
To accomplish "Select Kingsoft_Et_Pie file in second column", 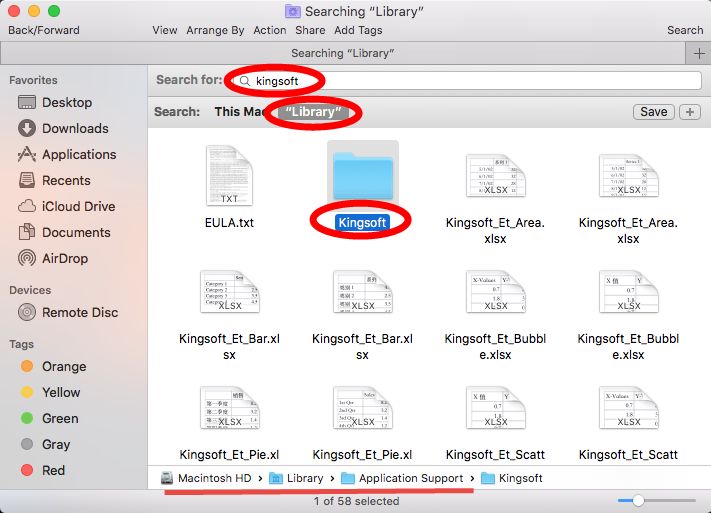I will [x=363, y=408].
